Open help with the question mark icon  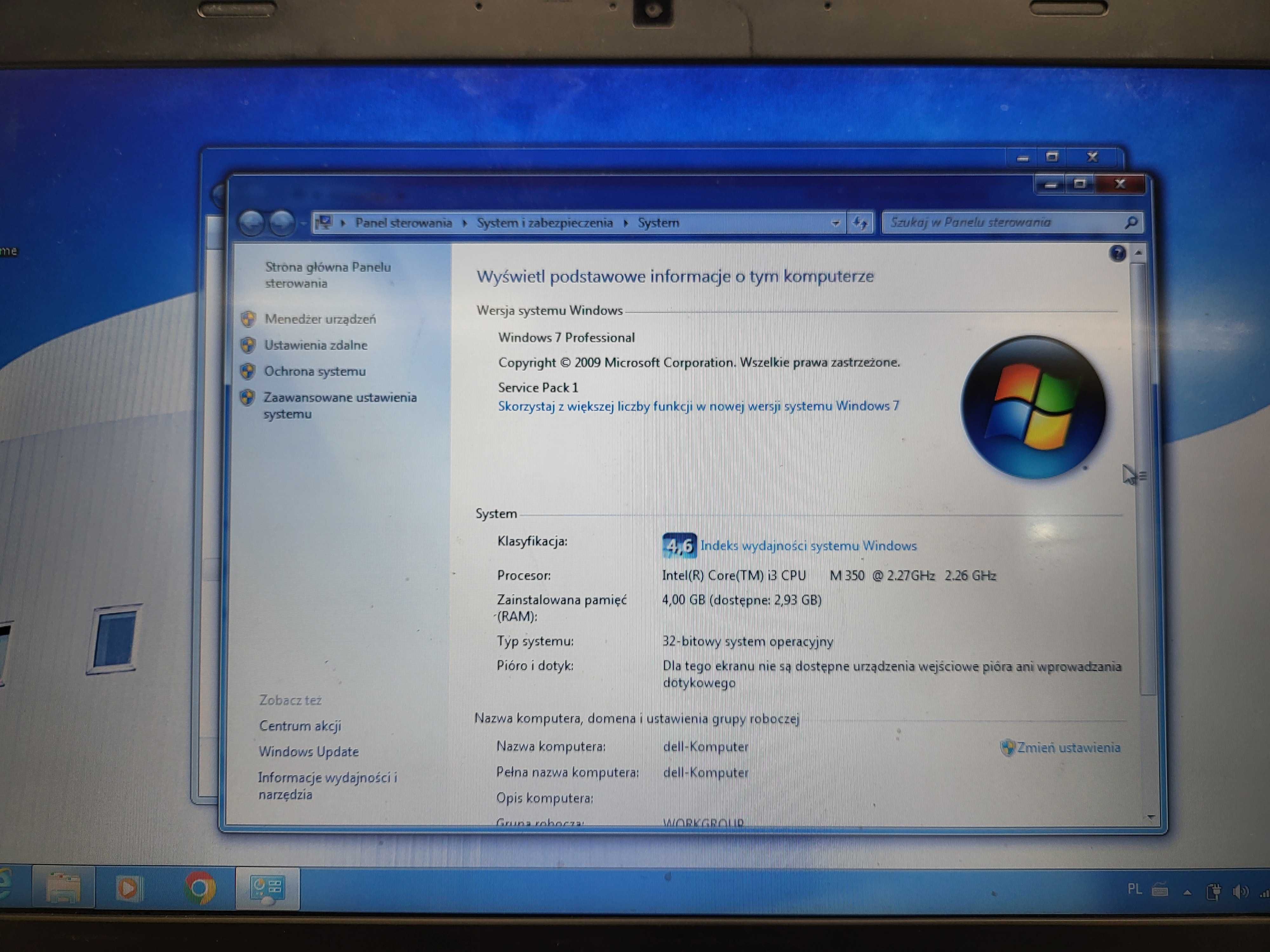[1117, 253]
